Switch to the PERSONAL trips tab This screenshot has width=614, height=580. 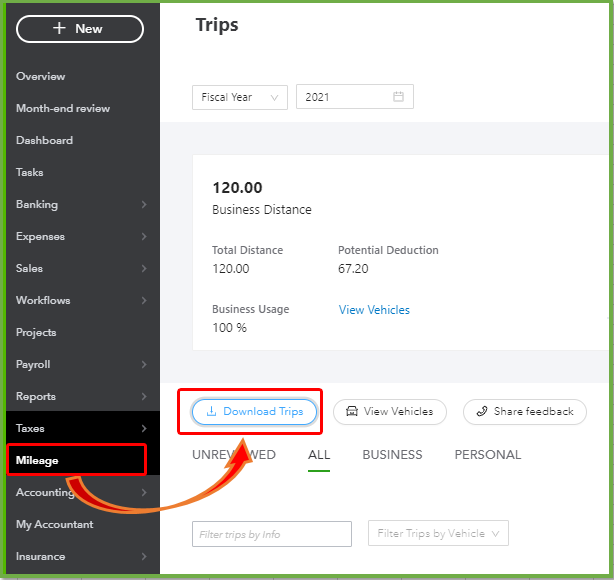[487, 455]
